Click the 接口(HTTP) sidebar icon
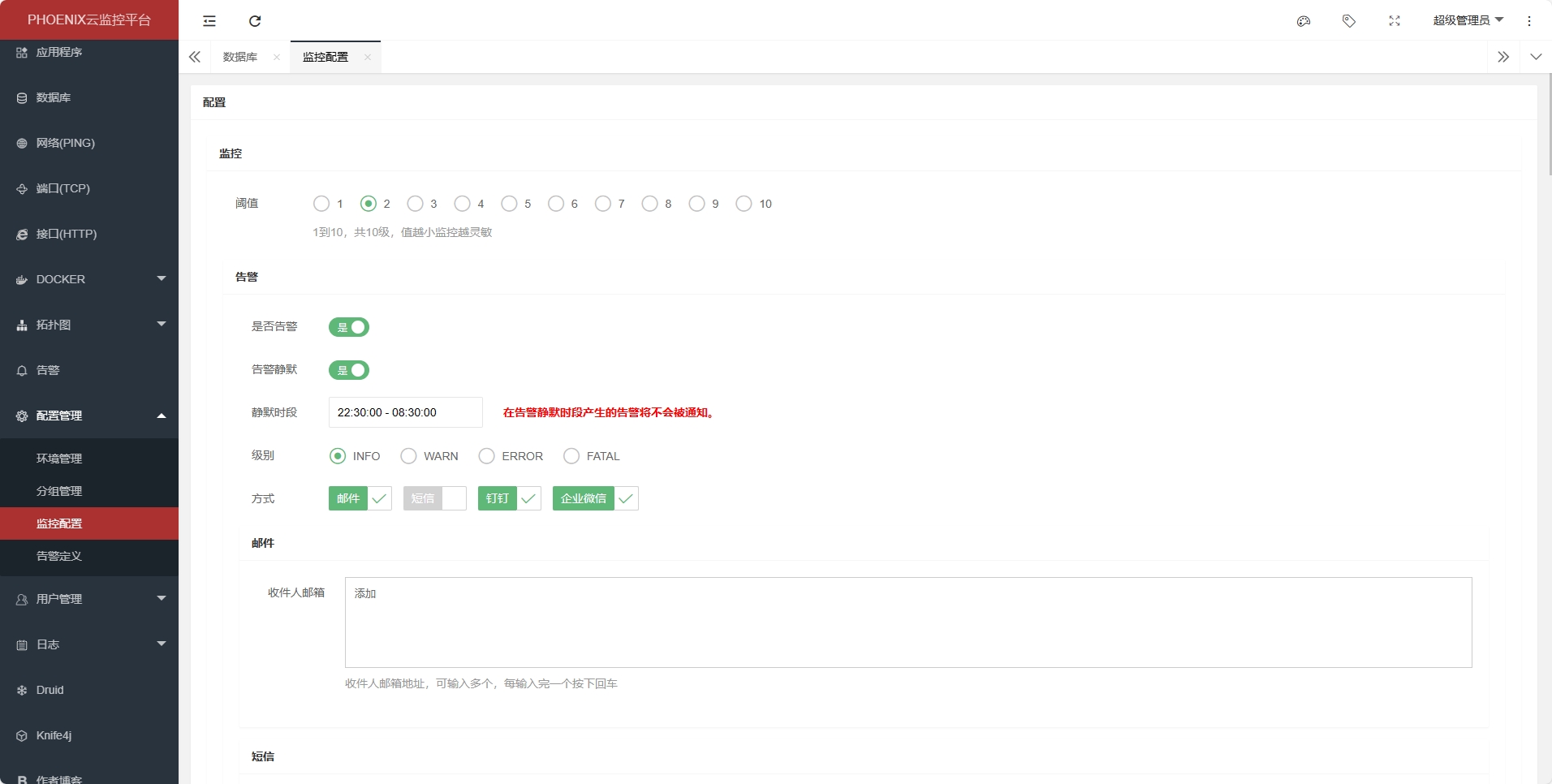 22,234
